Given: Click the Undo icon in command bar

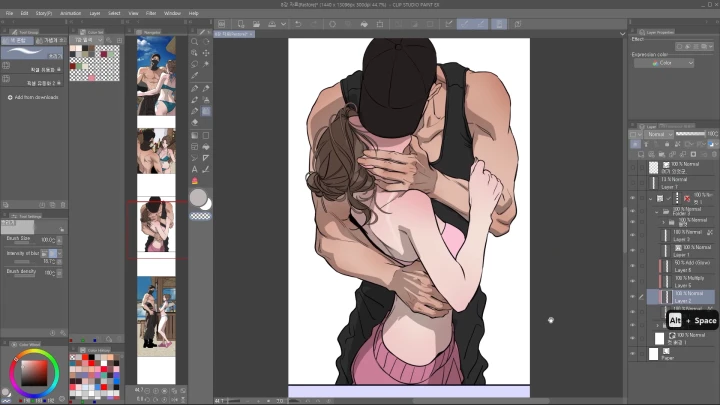Looking at the screenshot, I should (298, 24).
